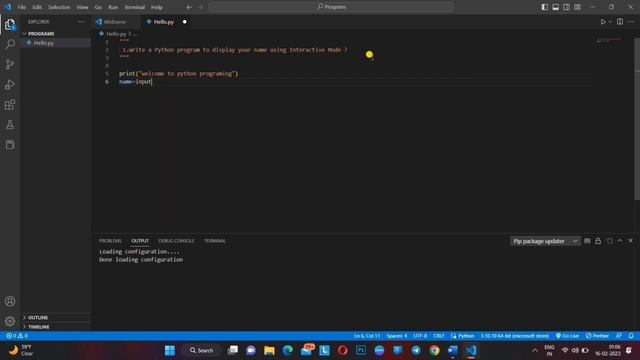Screen dimensions: 640x360
Task: Open File Explorer from the taskbar
Action: click(x=269, y=350)
